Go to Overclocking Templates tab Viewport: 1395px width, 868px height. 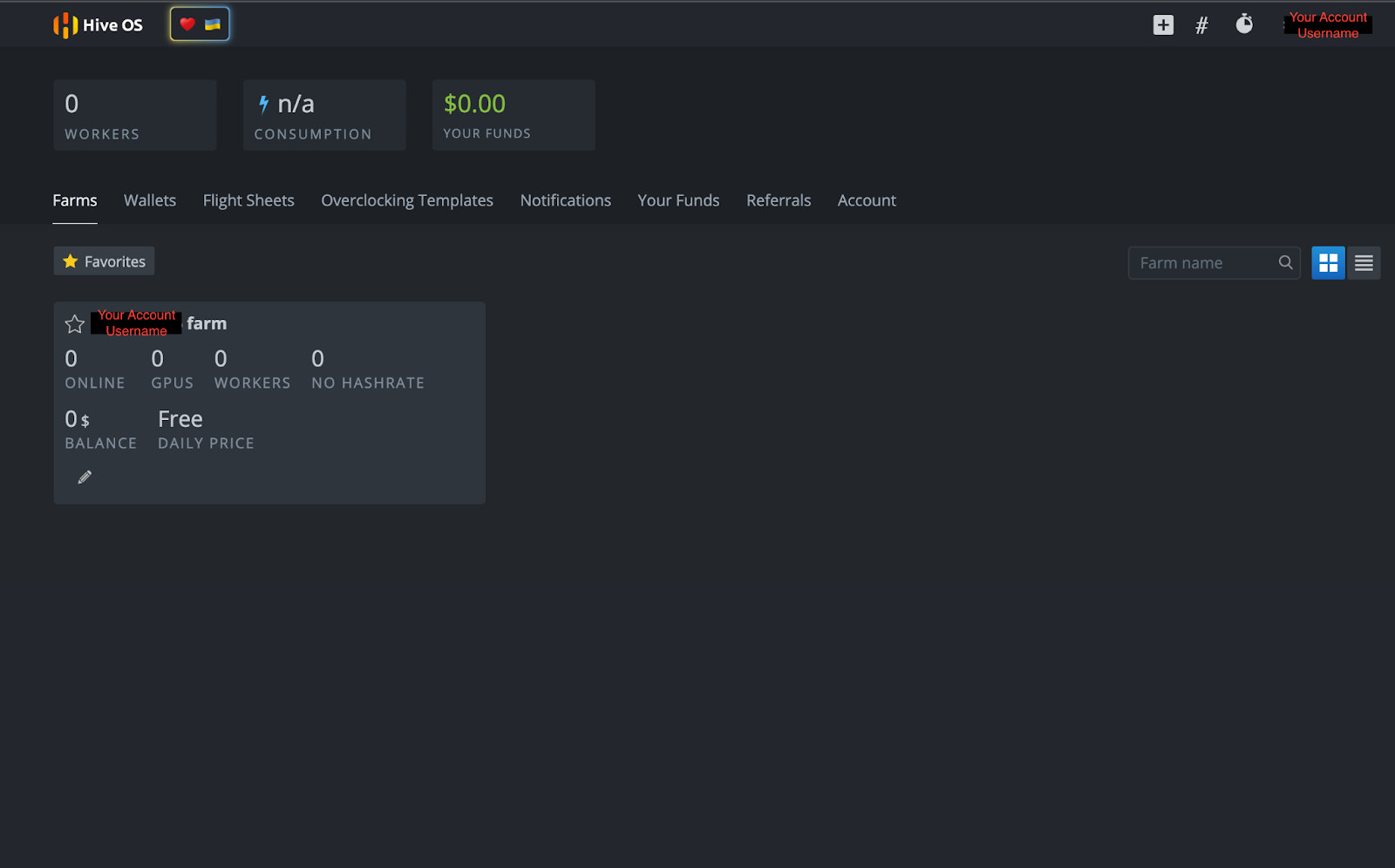pyautogui.click(x=407, y=200)
